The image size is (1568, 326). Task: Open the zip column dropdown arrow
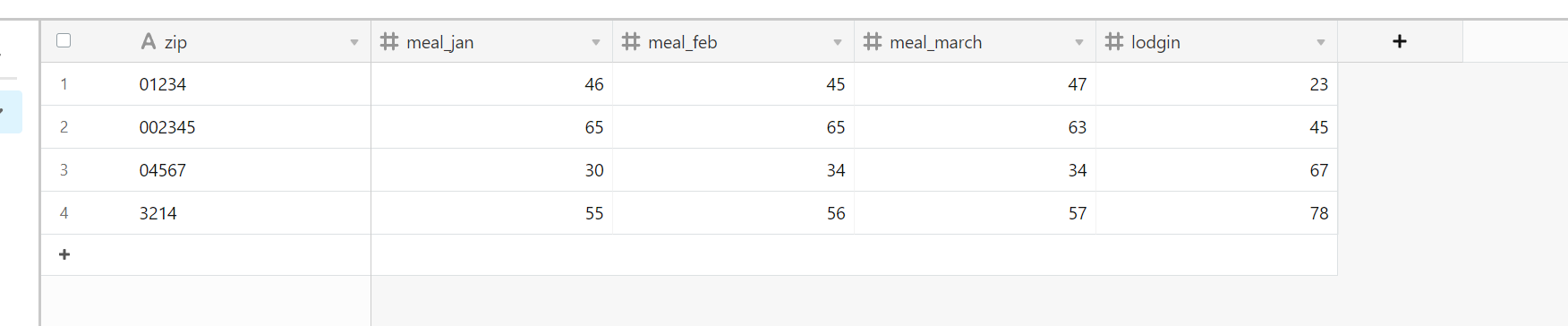(x=354, y=42)
